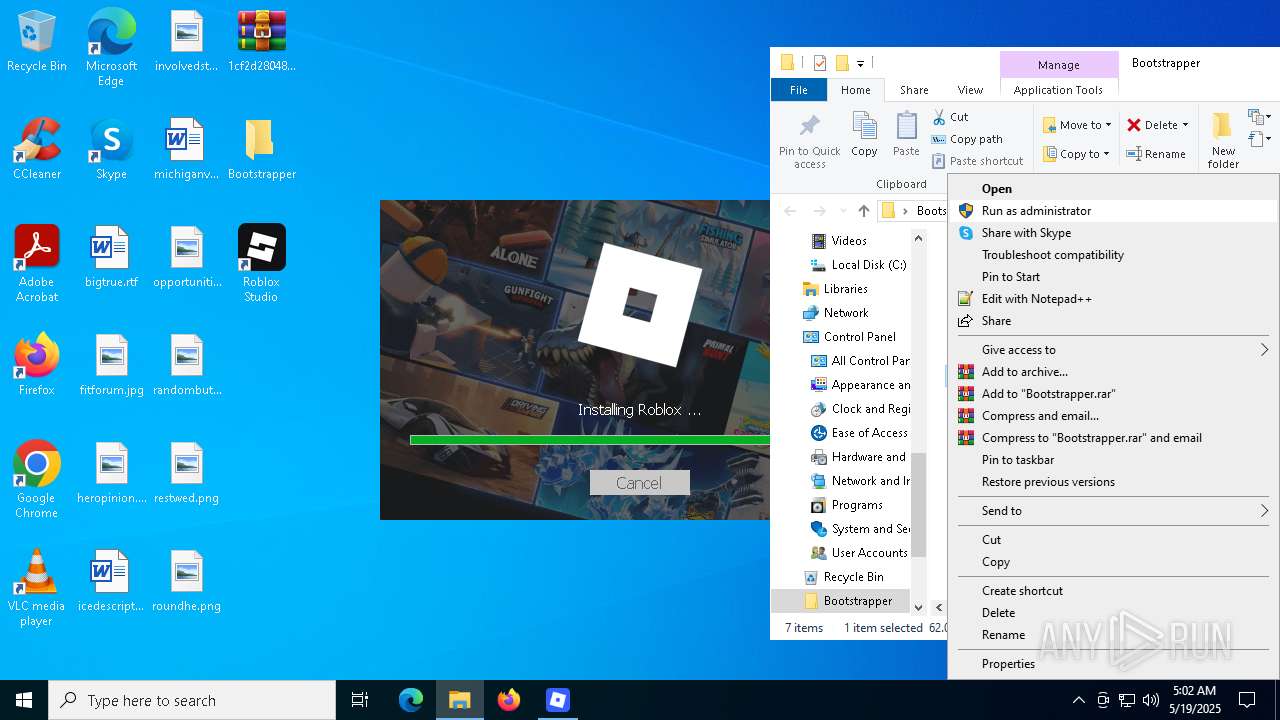This screenshot has width=1280, height=720.
Task: Open recent locations dropdown arrow
Action: click(843, 211)
